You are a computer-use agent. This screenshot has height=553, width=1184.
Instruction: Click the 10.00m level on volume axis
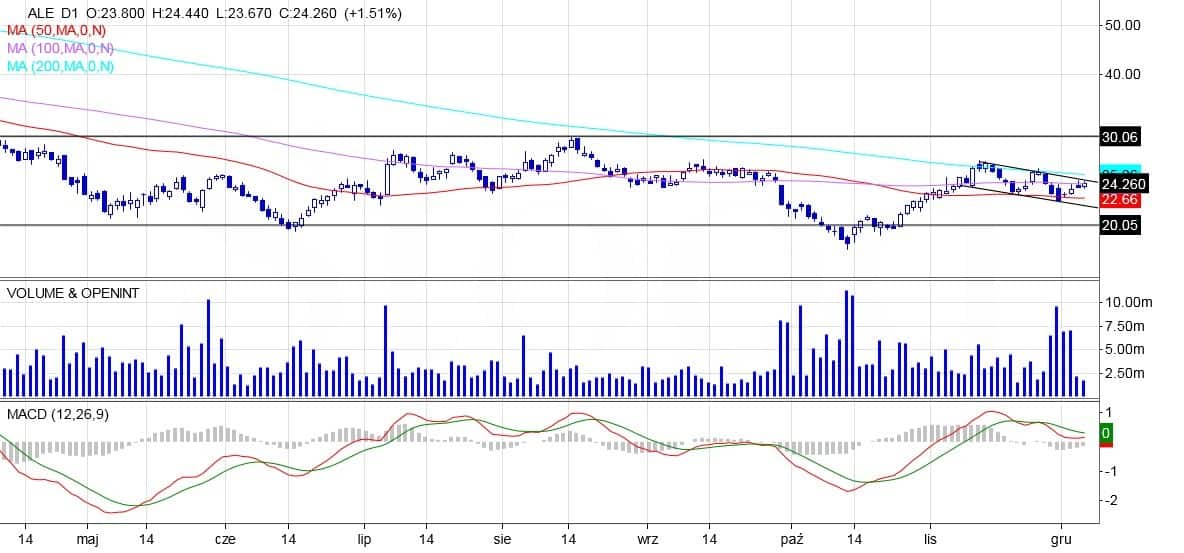(x=1126, y=302)
